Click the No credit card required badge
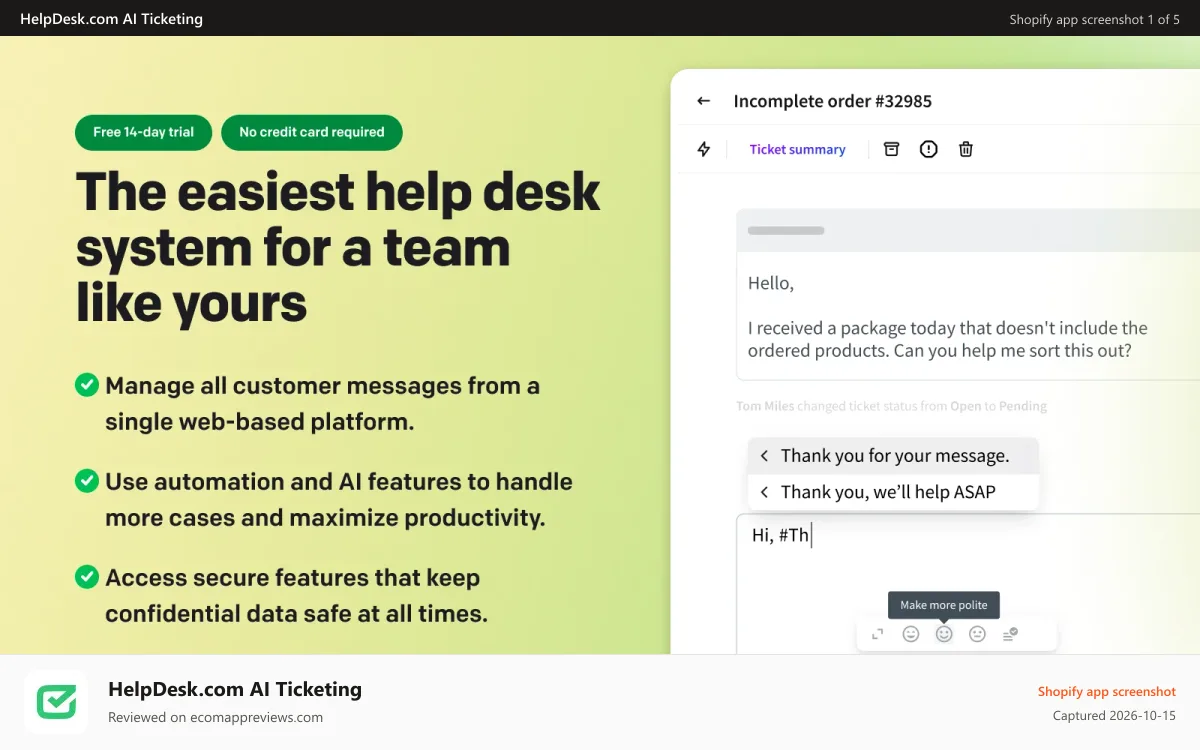The height and width of the screenshot is (750, 1200). coord(312,132)
